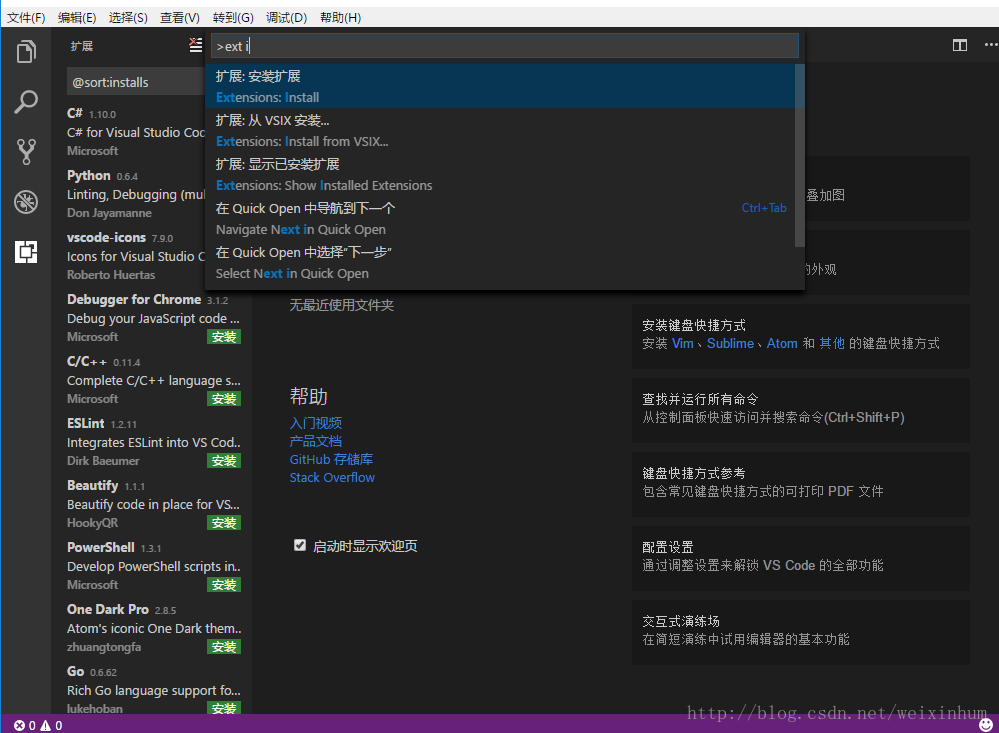This screenshot has width=999, height=733.
Task: Install the ESLint extension
Action: (224, 460)
